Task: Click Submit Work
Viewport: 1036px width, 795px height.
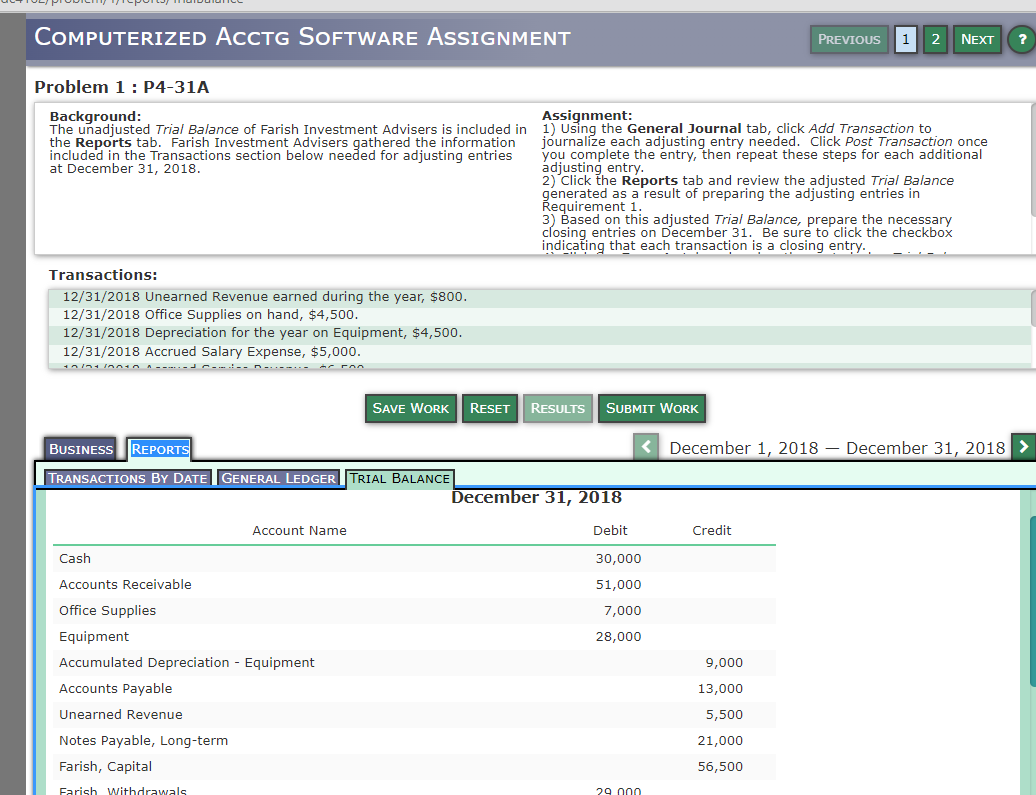Action: pos(651,408)
